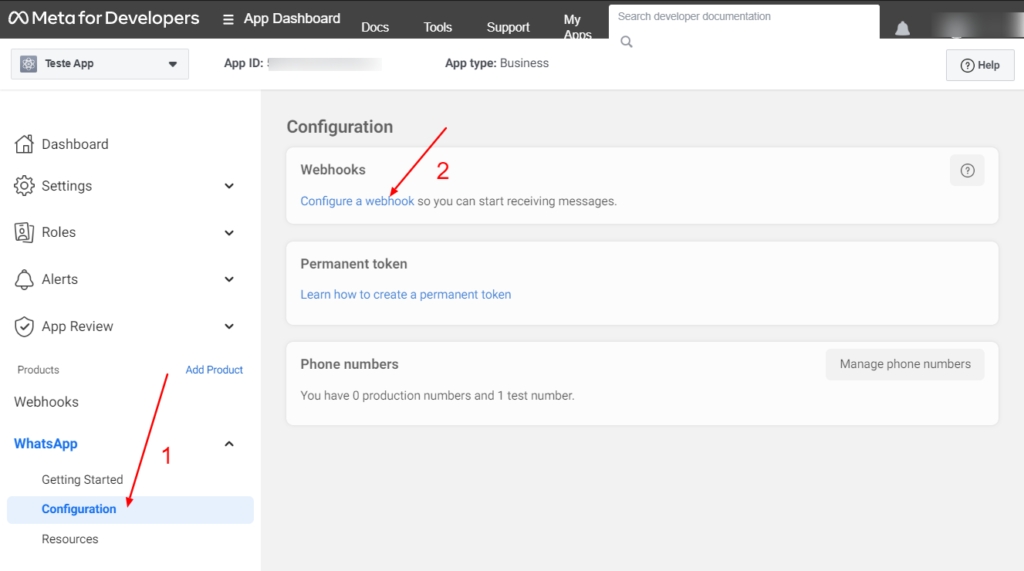
Task: Open the Tools menu in top bar
Action: [x=437, y=27]
